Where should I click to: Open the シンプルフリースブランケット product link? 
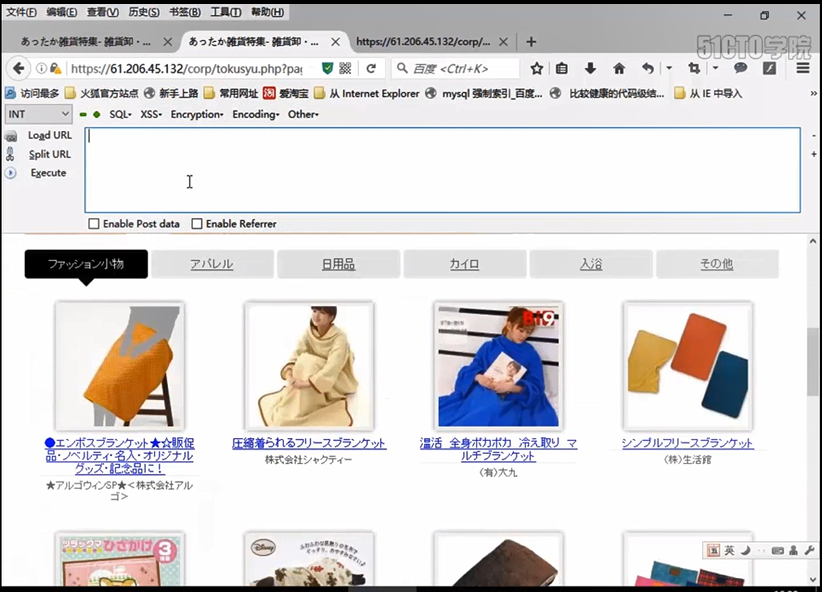pyautogui.click(x=687, y=443)
